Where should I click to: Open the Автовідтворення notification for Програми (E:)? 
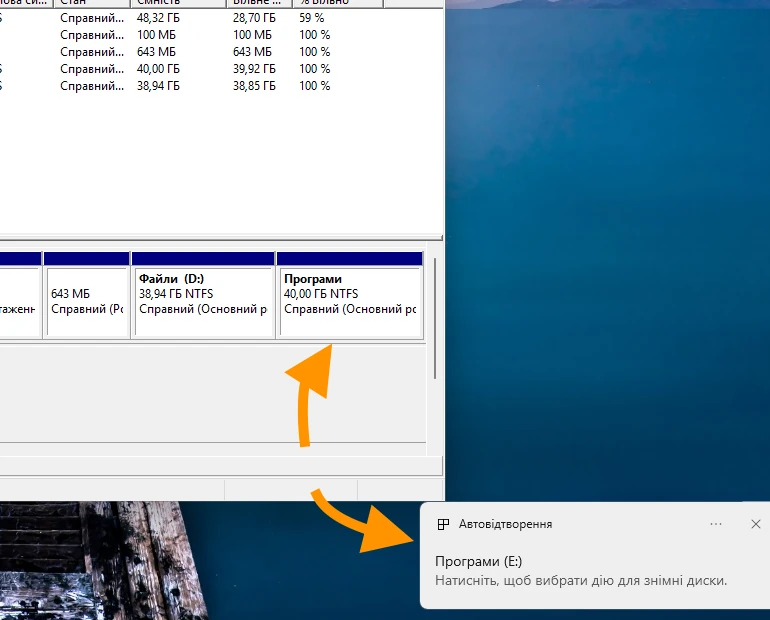(x=595, y=555)
